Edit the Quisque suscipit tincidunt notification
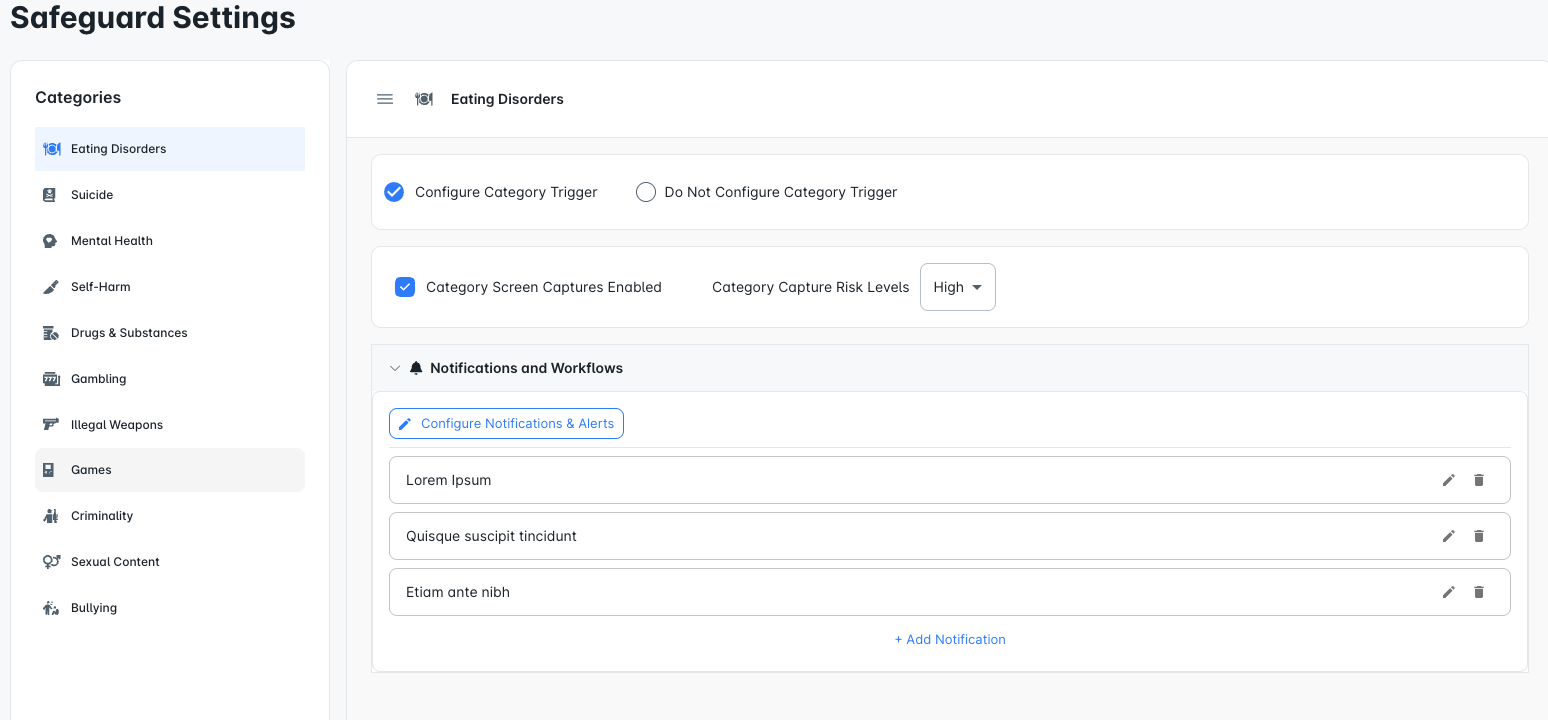Image resolution: width=1548 pixels, height=720 pixels. click(x=1448, y=536)
